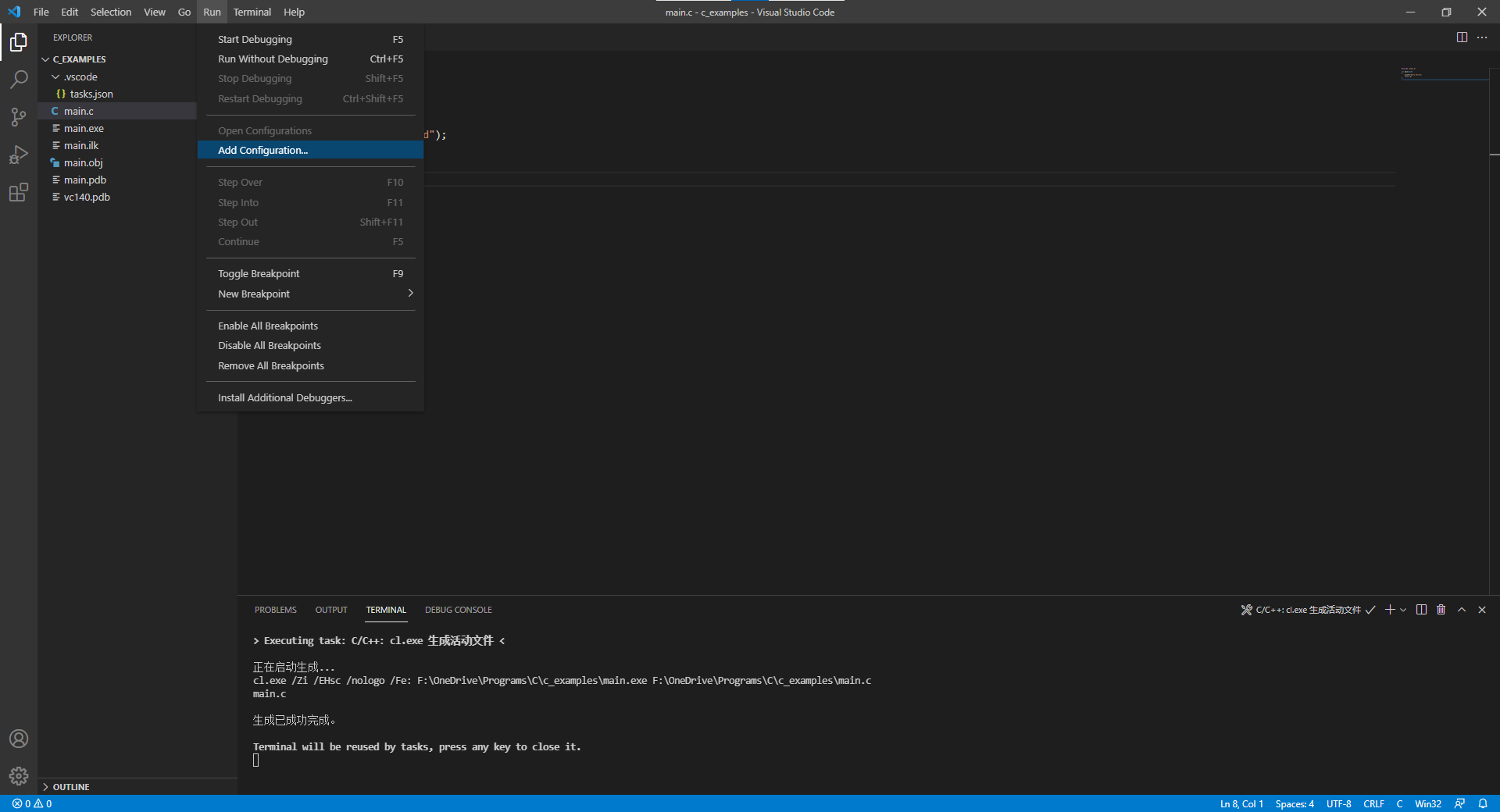1500x812 pixels.
Task: Switch to the PROBLEMS tab
Action: [276, 610]
